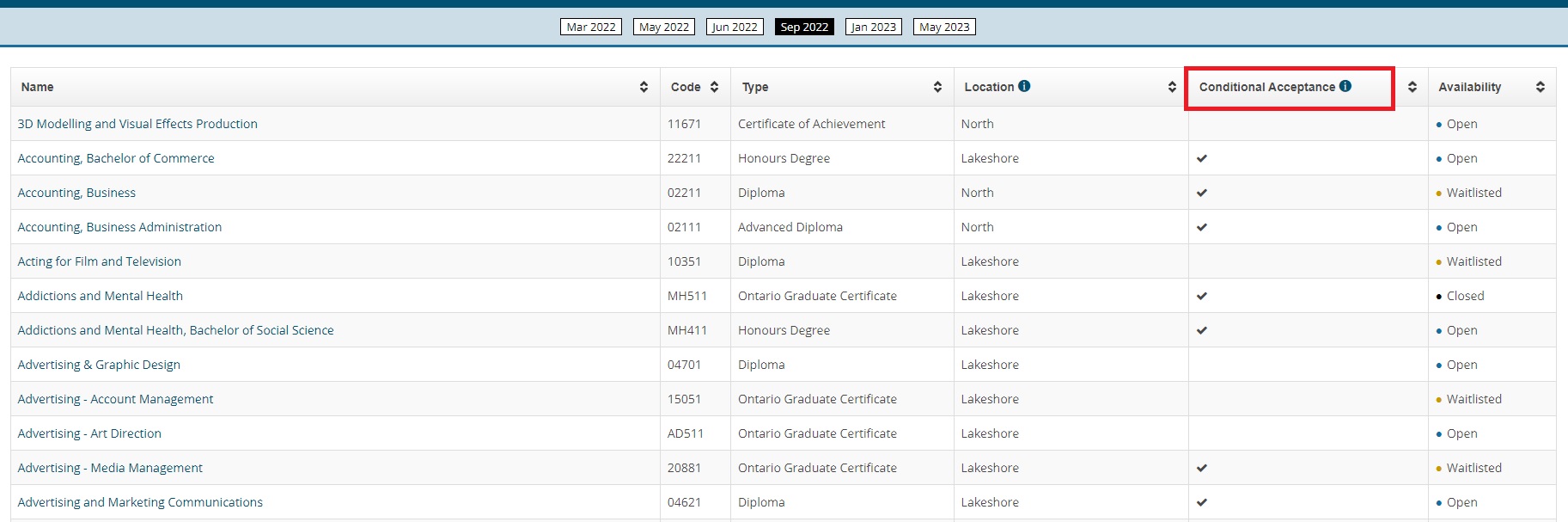Open Acting for Film and Television
The width and height of the screenshot is (1568, 522).
pyautogui.click(x=100, y=261)
